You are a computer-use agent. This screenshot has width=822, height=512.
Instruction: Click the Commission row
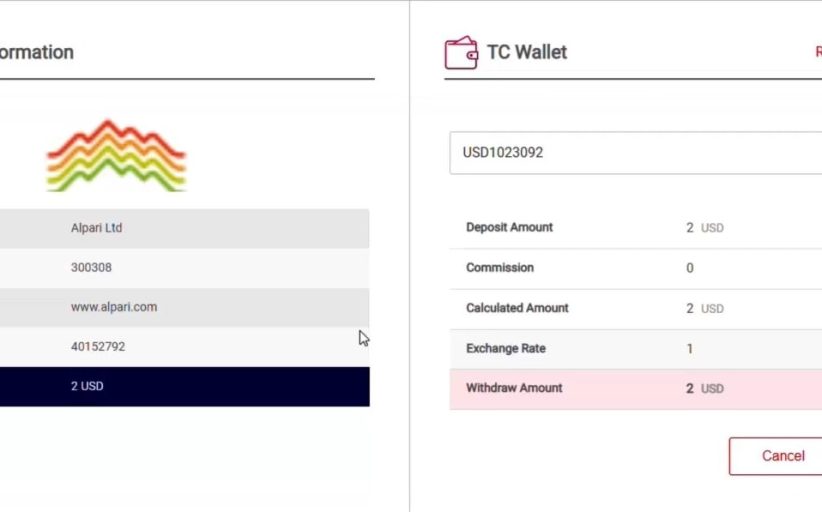click(x=635, y=268)
